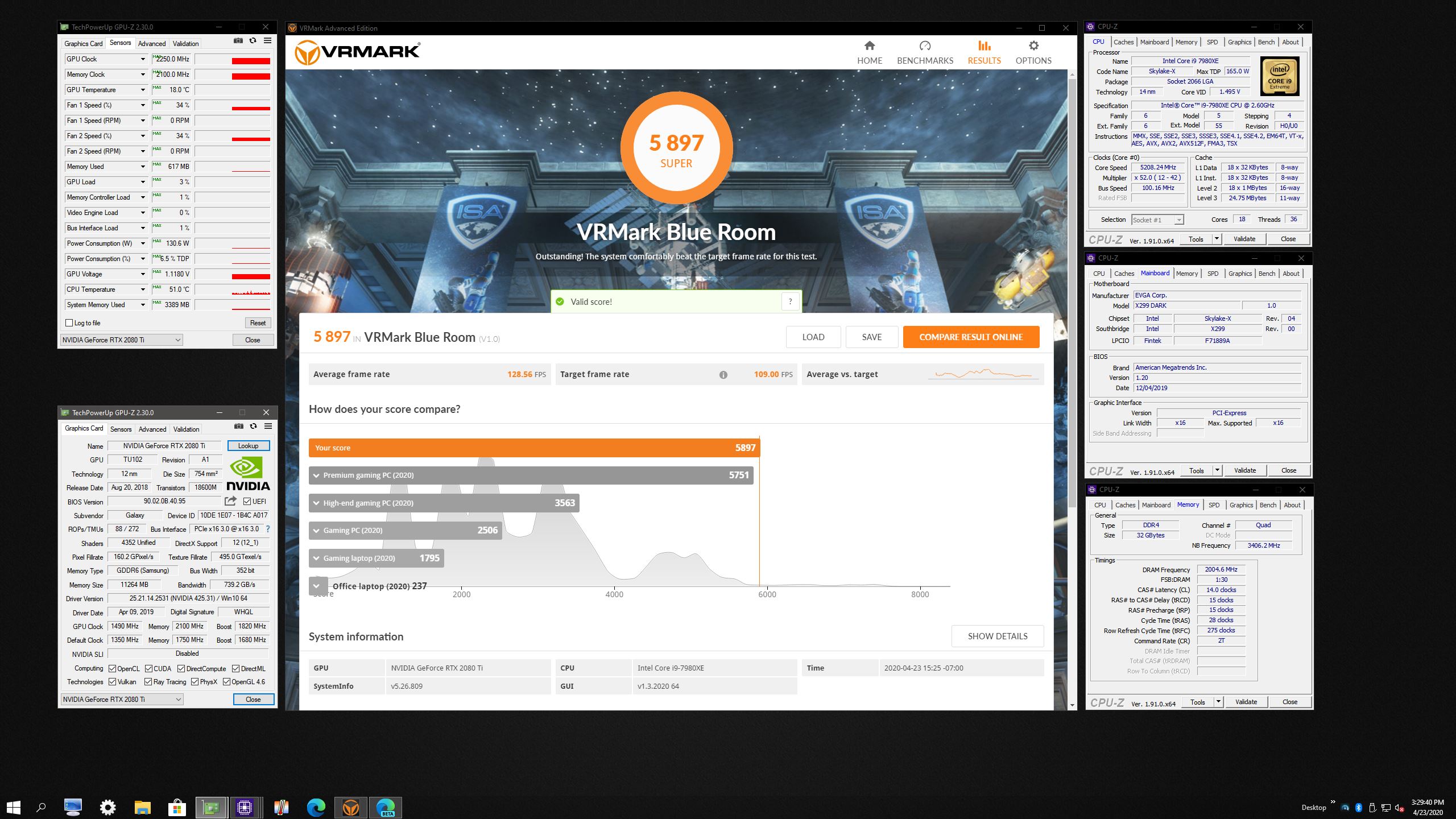Click the SHOW DETAILS button
Screen dimensions: 1456x819
[x=997, y=636]
